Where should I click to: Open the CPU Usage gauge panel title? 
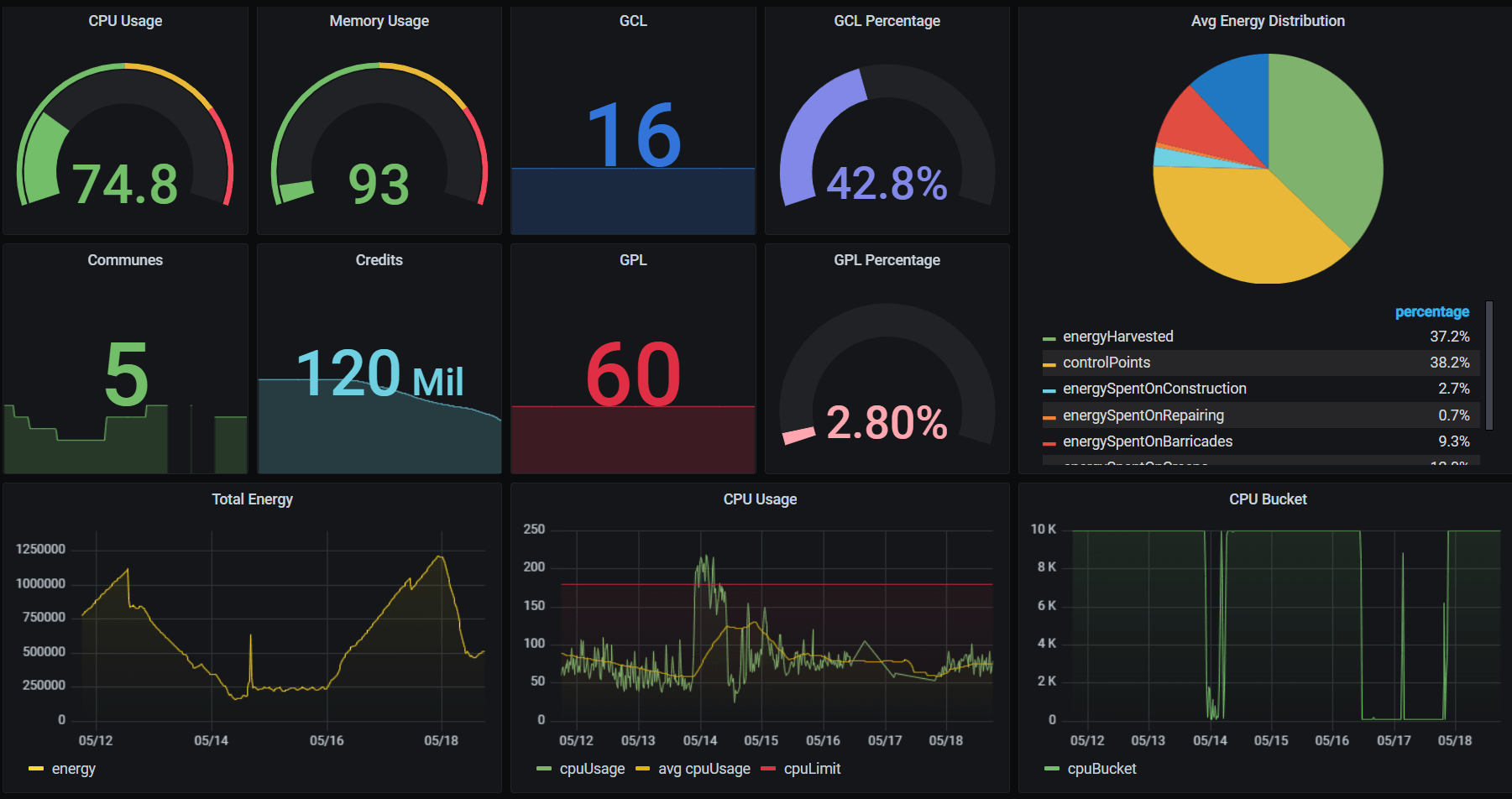(125, 21)
